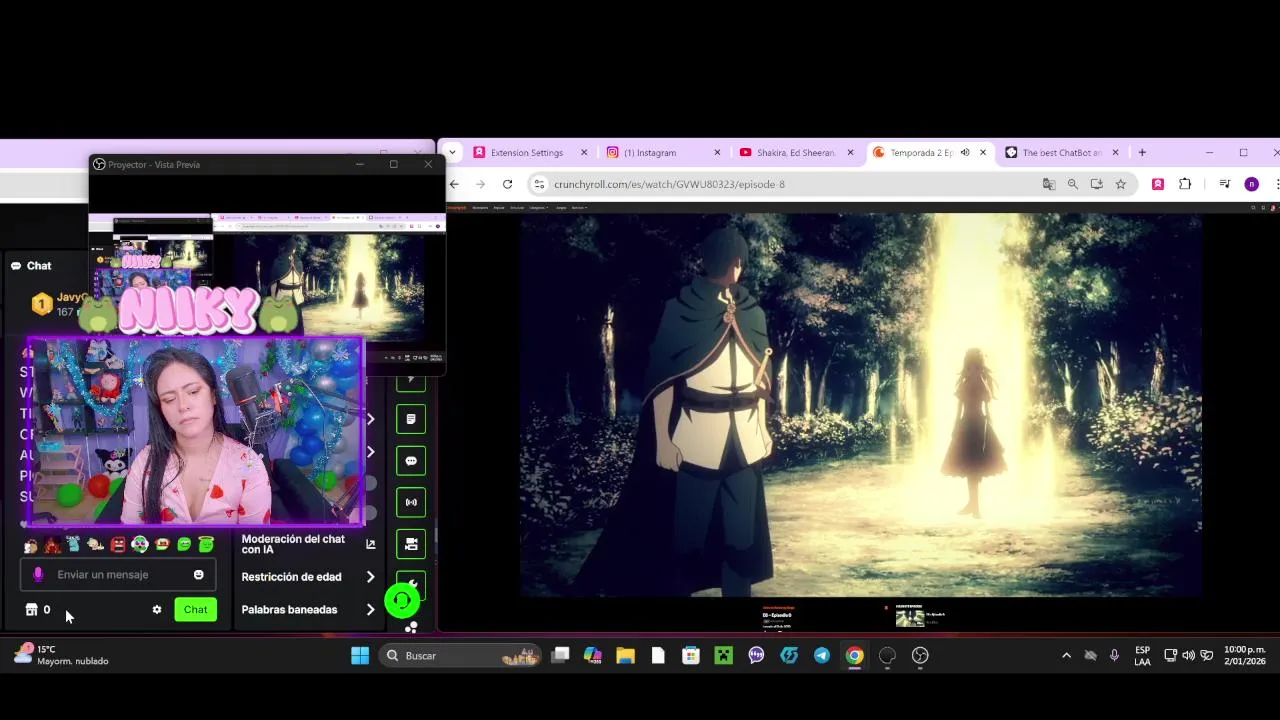Open the emoji picker in message box
Screen dimensions: 1280x720
pyautogui.click(x=198, y=575)
